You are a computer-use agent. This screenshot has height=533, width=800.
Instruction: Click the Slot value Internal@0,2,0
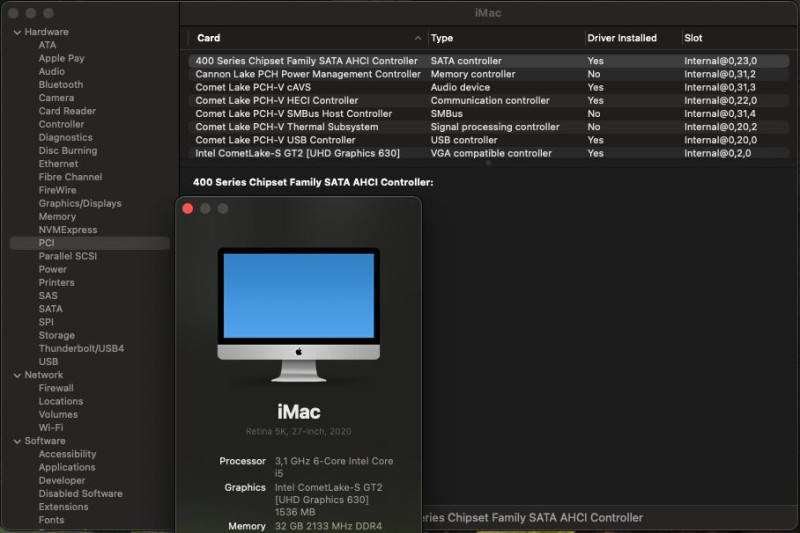pyautogui.click(x=717, y=154)
